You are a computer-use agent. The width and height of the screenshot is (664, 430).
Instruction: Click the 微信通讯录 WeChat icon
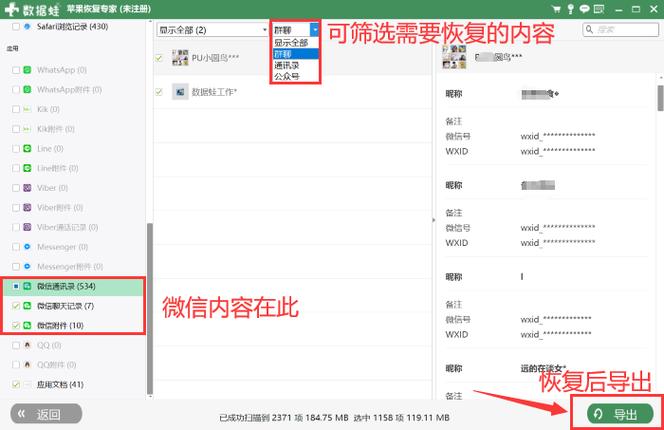[x=27, y=286]
